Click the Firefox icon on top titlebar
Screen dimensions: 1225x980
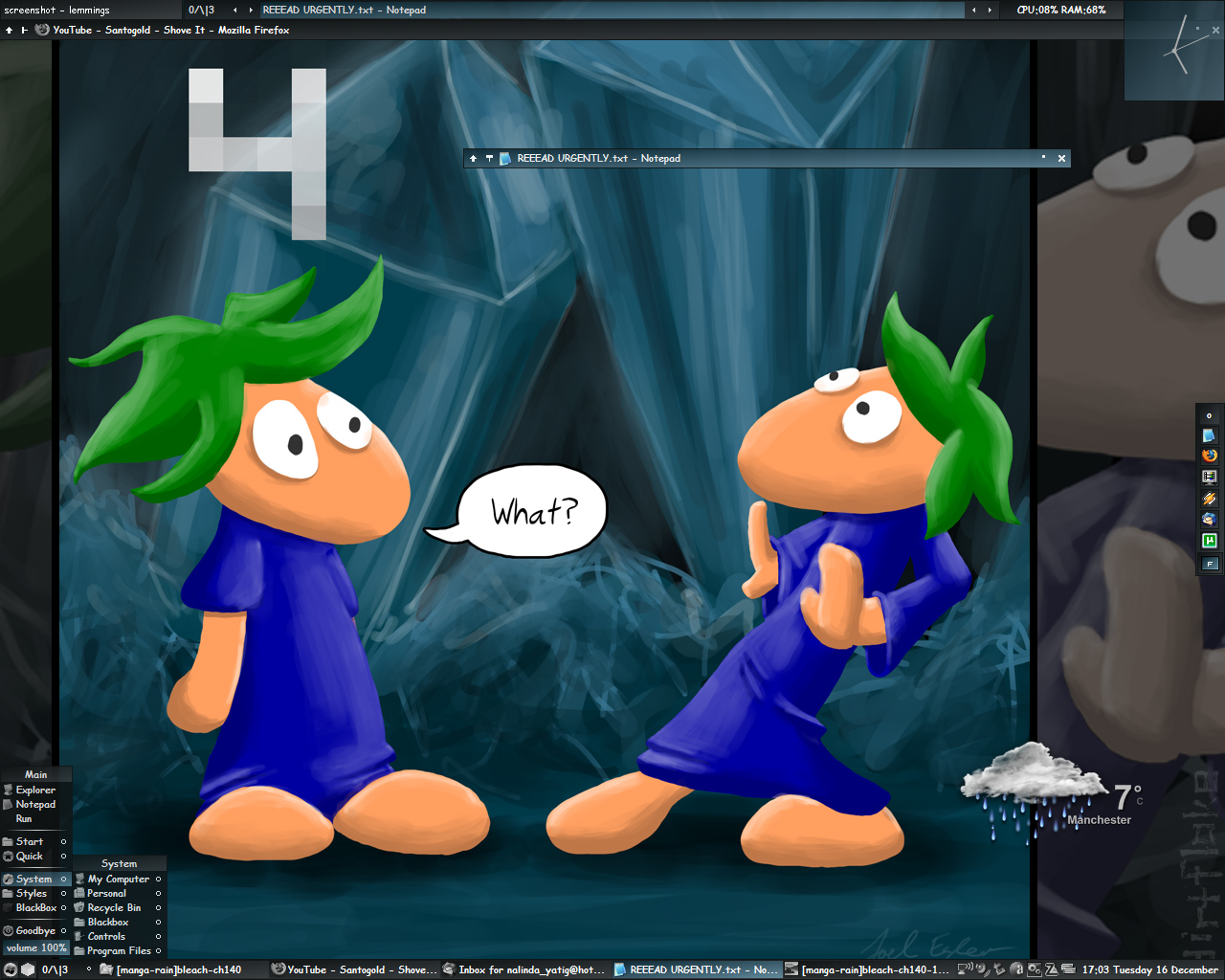coord(42,30)
